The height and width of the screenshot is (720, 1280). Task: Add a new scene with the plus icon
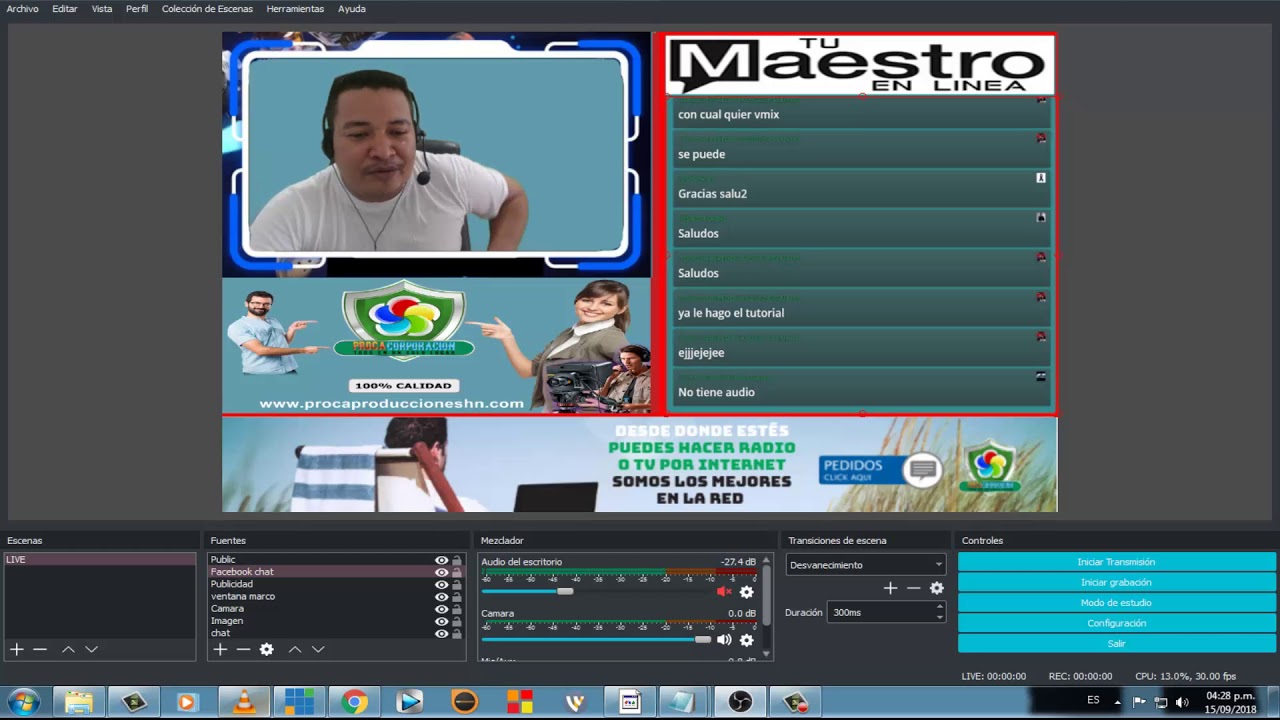pyautogui.click(x=16, y=649)
